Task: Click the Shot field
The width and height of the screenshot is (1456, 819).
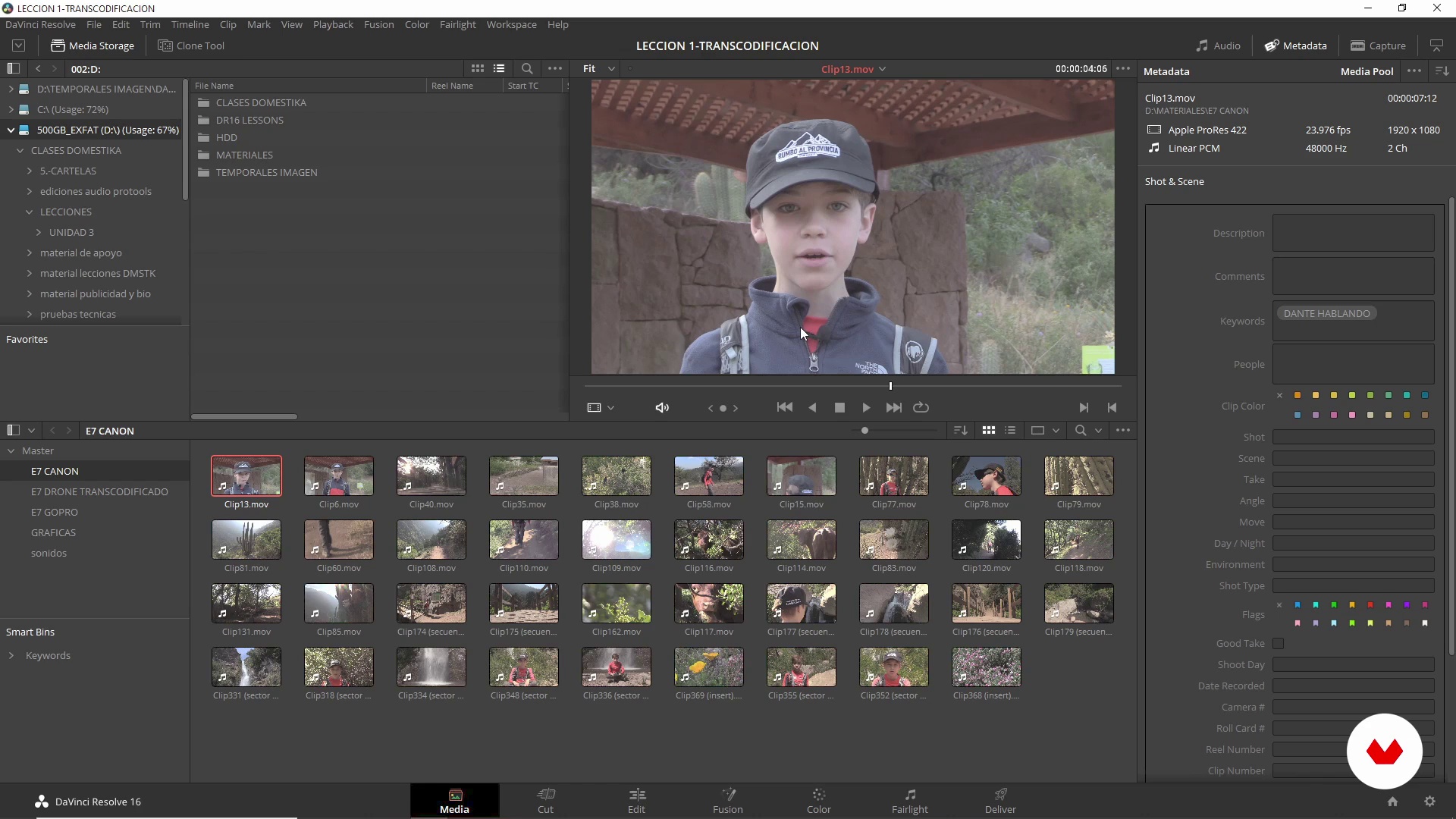Action: (x=1354, y=437)
